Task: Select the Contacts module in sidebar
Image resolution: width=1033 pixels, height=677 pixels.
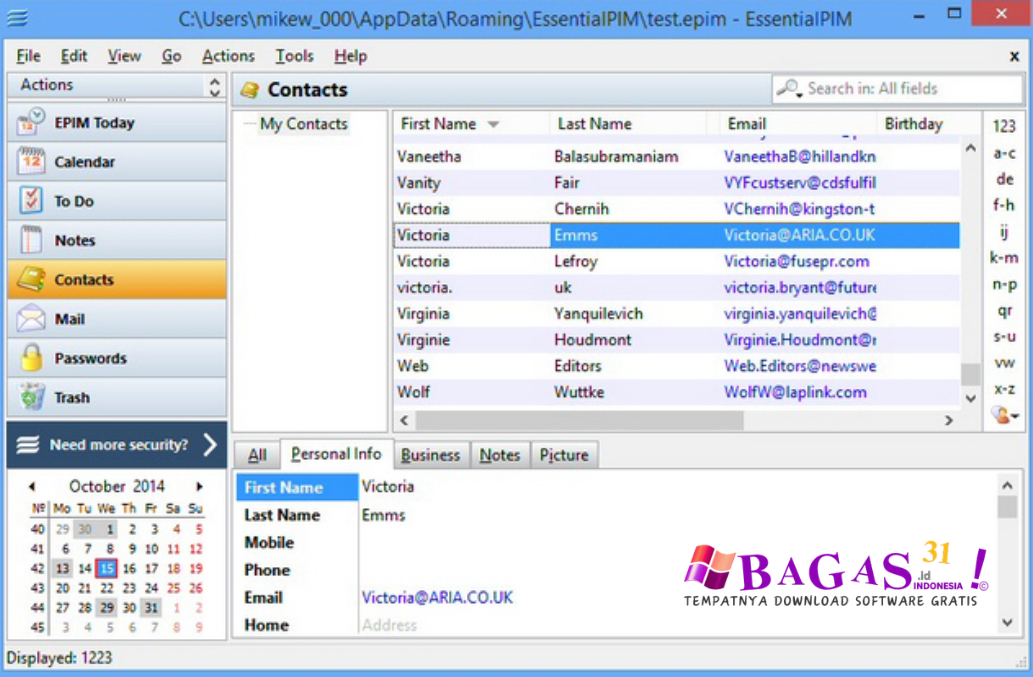Action: point(117,280)
